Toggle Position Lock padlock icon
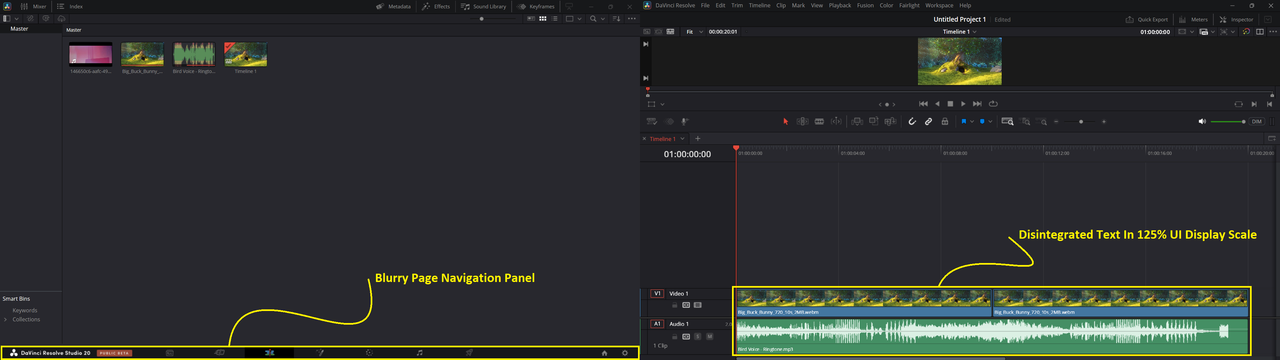 point(945,121)
